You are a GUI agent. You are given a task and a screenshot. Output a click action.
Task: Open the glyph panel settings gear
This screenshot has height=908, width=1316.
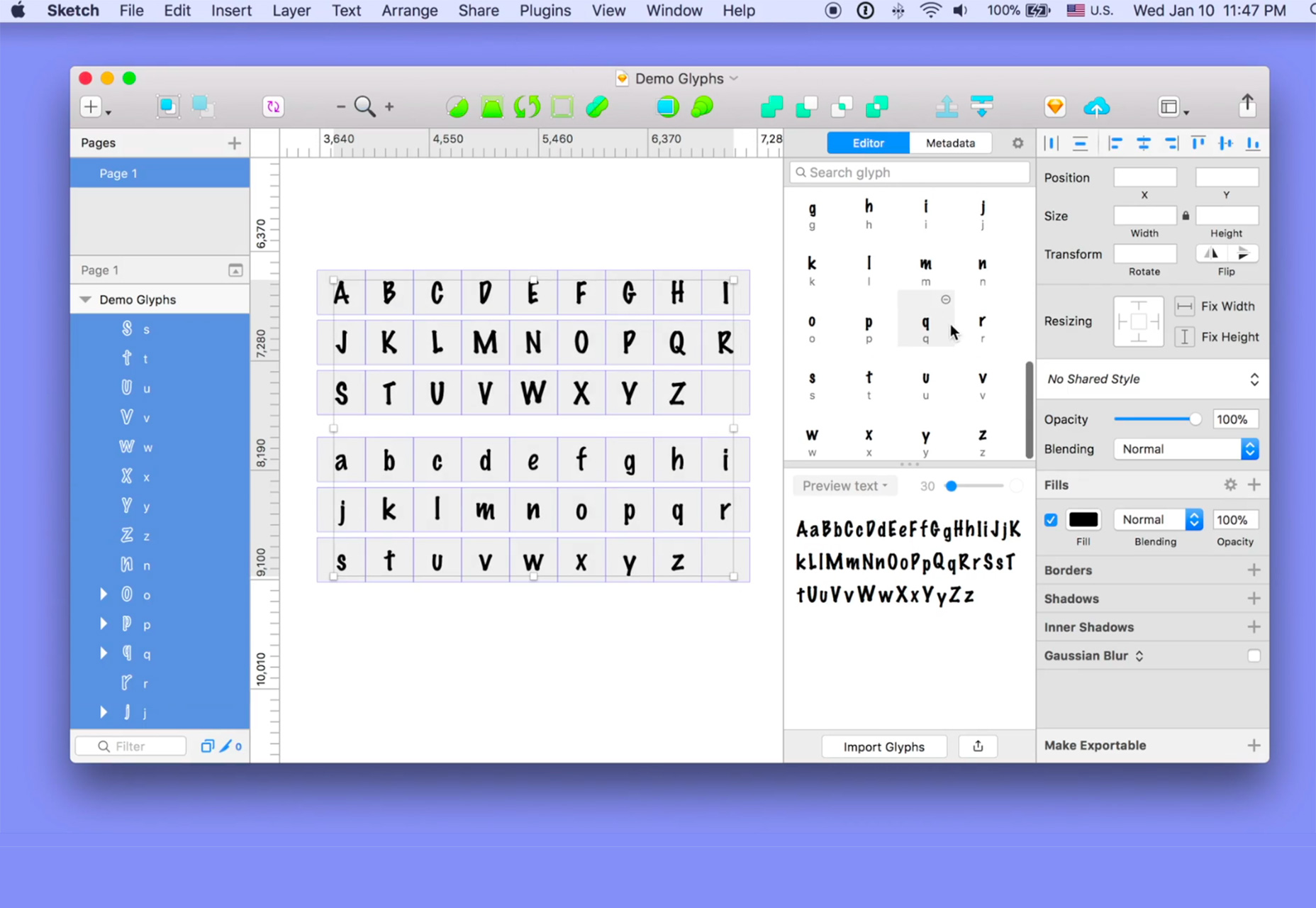1017,143
